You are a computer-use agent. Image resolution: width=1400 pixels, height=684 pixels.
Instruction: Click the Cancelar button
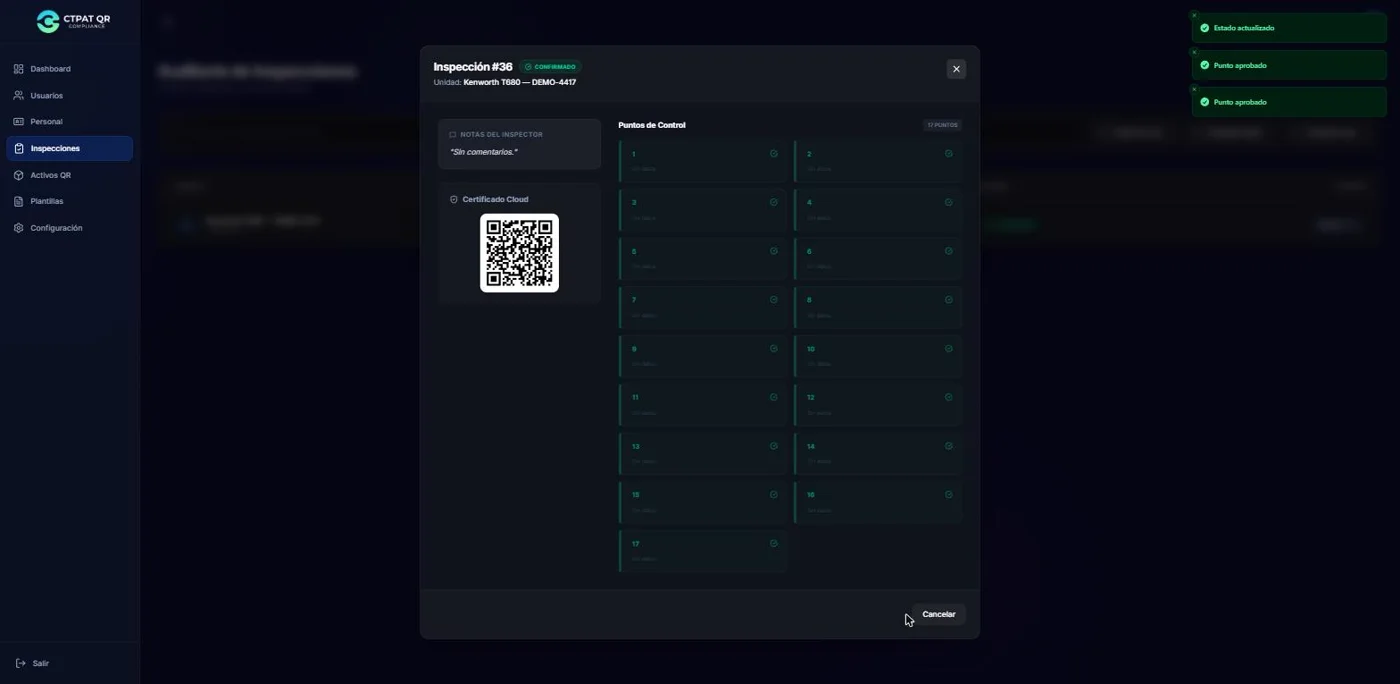[939, 614]
